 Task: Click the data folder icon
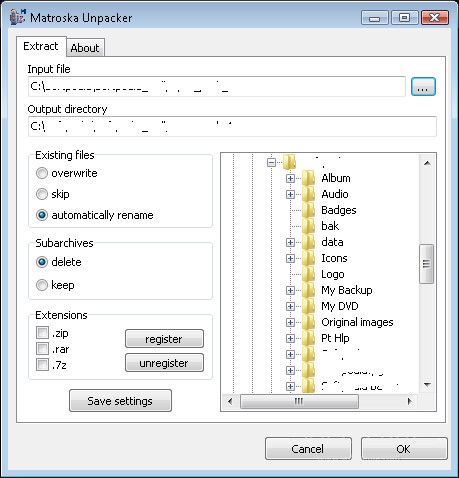(x=308, y=242)
